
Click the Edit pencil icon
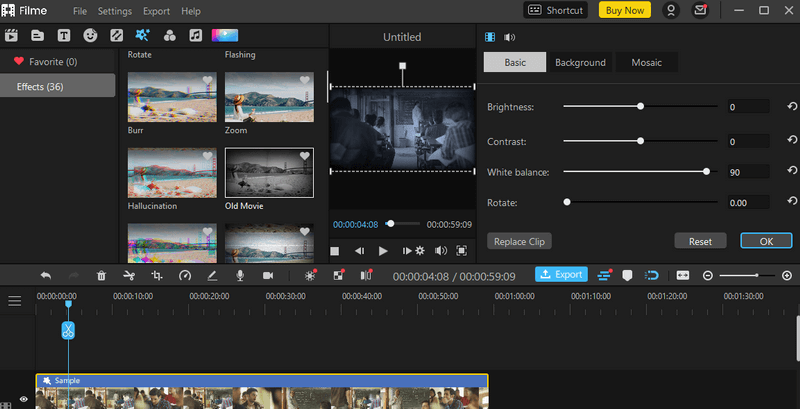[x=212, y=276]
